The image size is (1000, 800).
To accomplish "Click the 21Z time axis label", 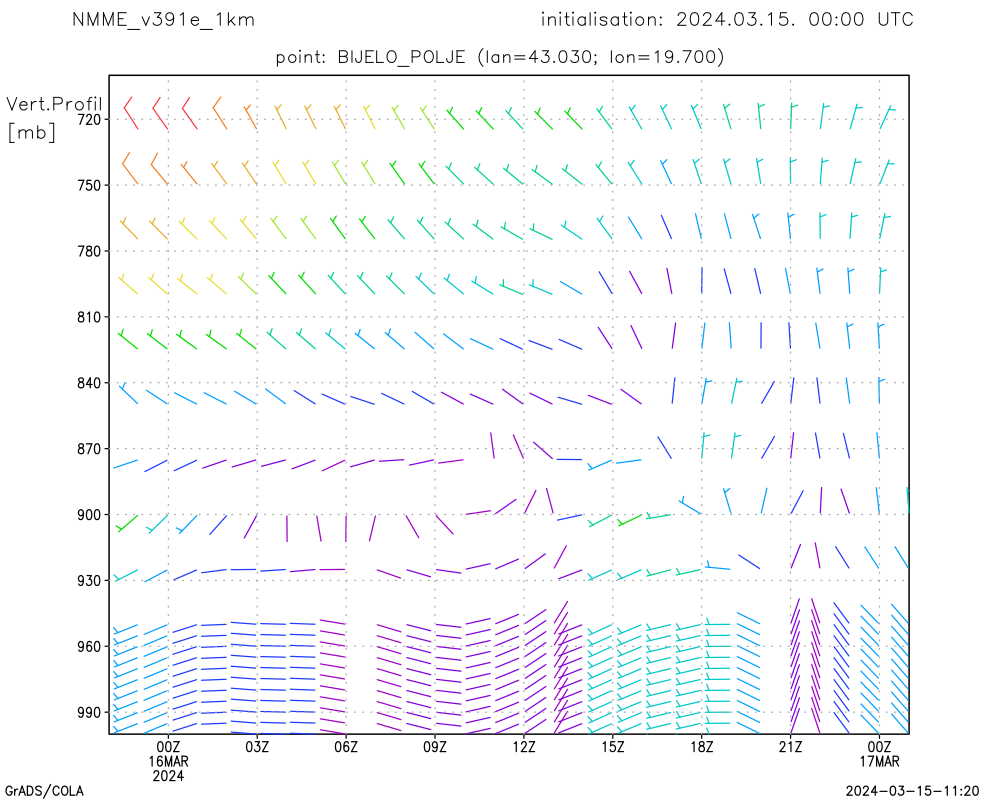I will tap(790, 746).
